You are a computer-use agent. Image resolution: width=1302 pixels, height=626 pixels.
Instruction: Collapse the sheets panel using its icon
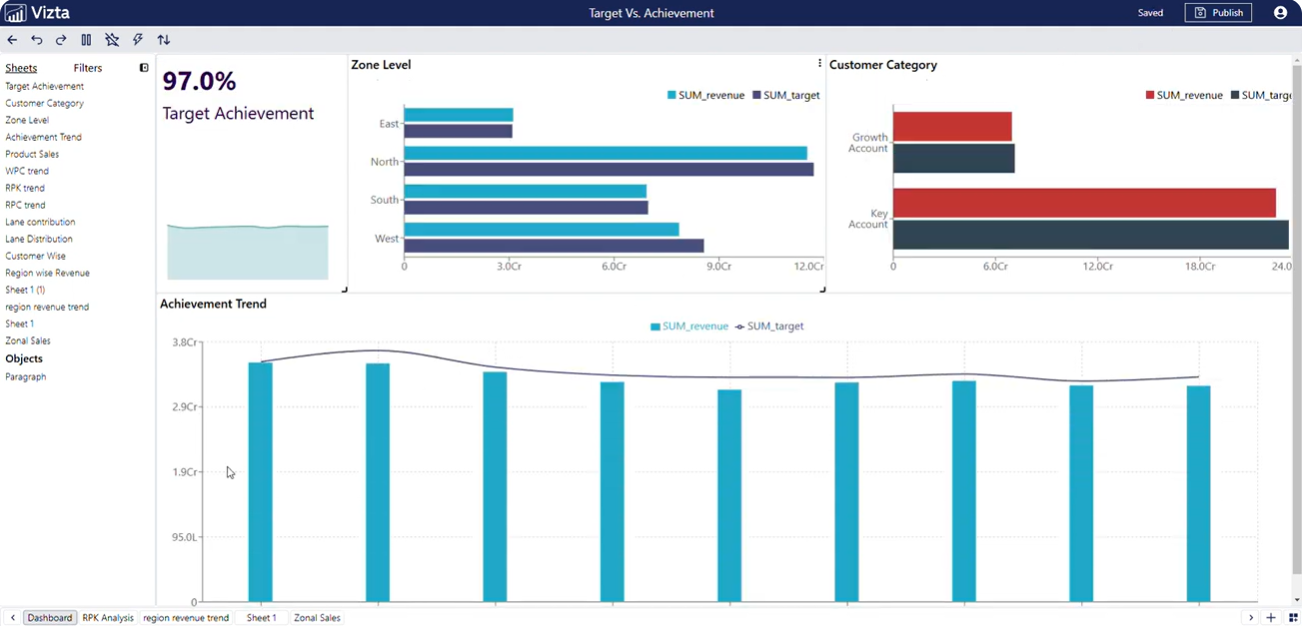click(143, 67)
